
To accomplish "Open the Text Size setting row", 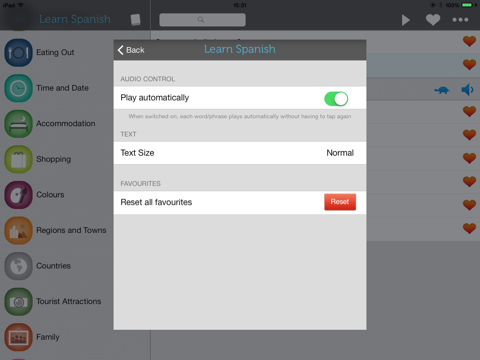I will click(240, 153).
